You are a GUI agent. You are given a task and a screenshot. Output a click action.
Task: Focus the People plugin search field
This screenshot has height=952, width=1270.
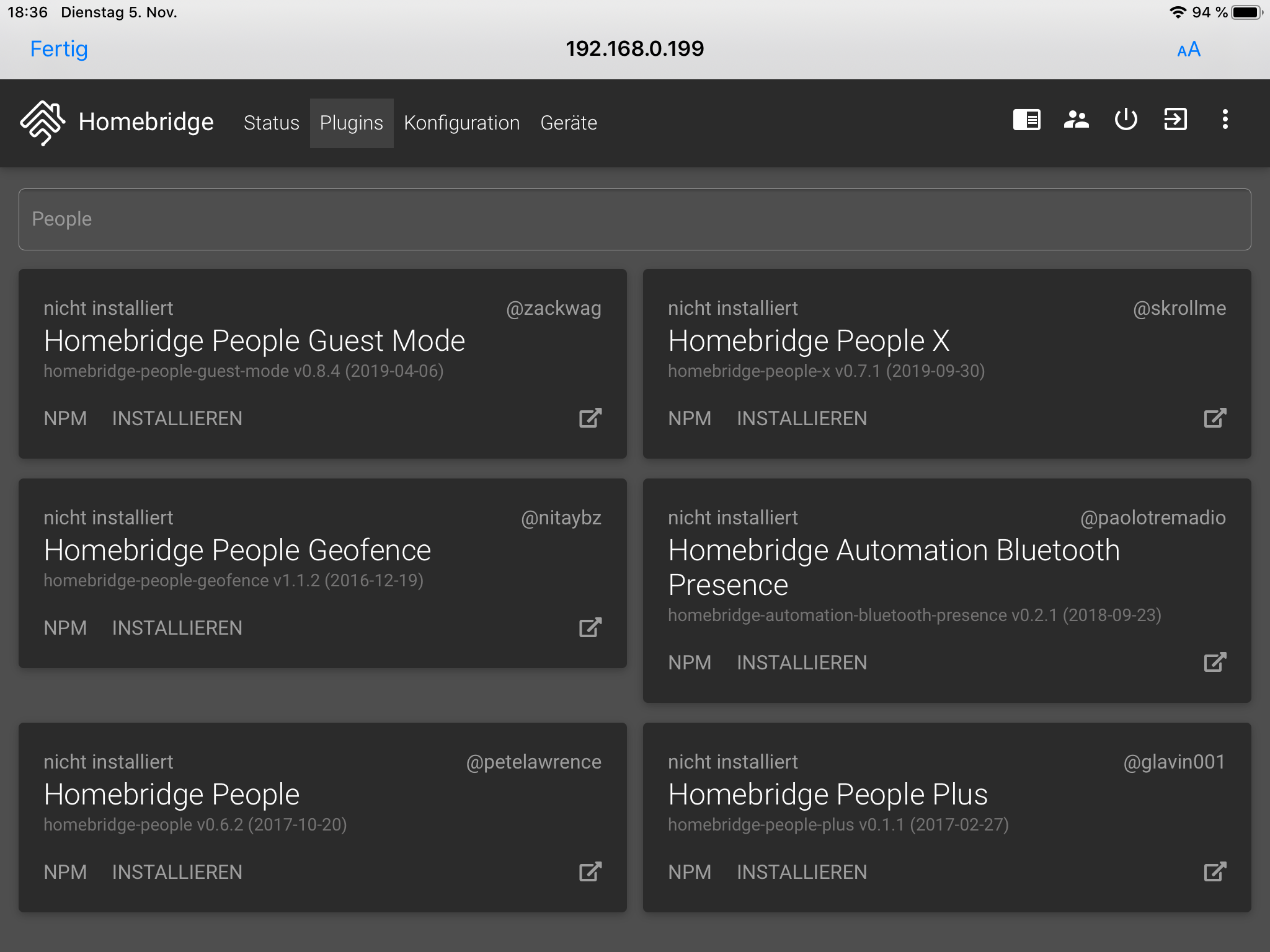pyautogui.click(x=634, y=219)
